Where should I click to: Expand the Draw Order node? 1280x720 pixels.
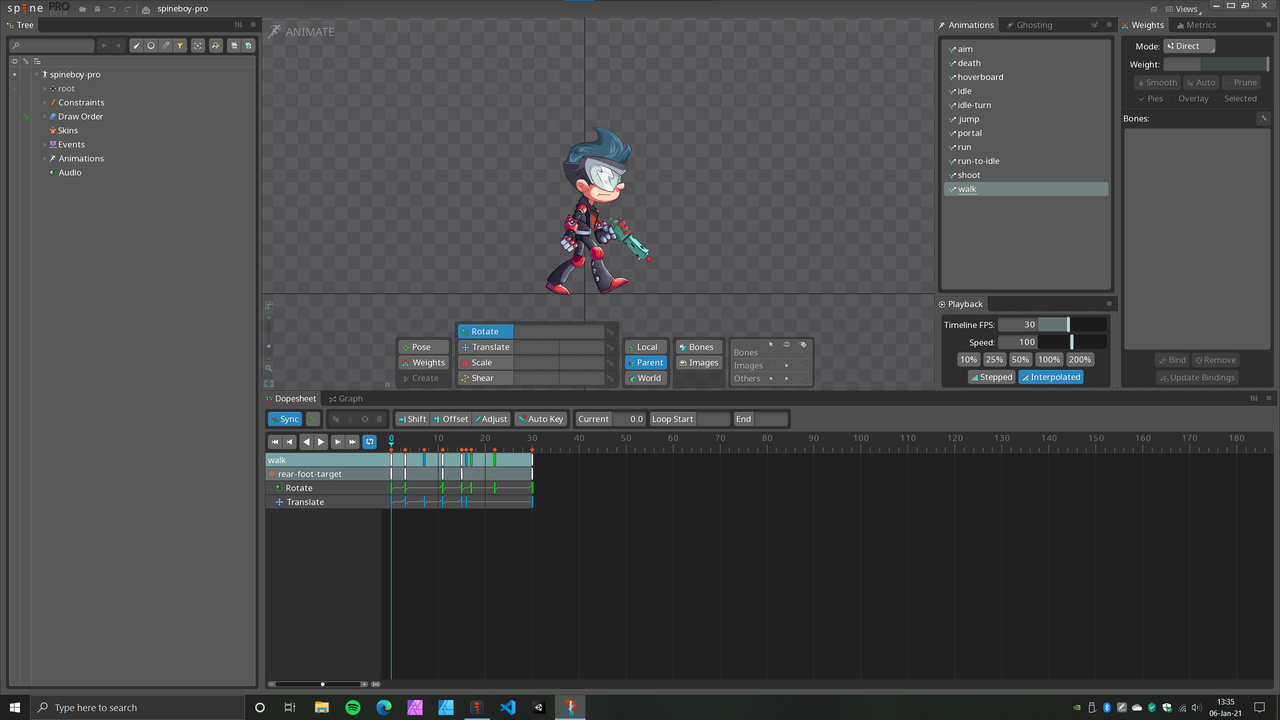[x=45, y=117]
